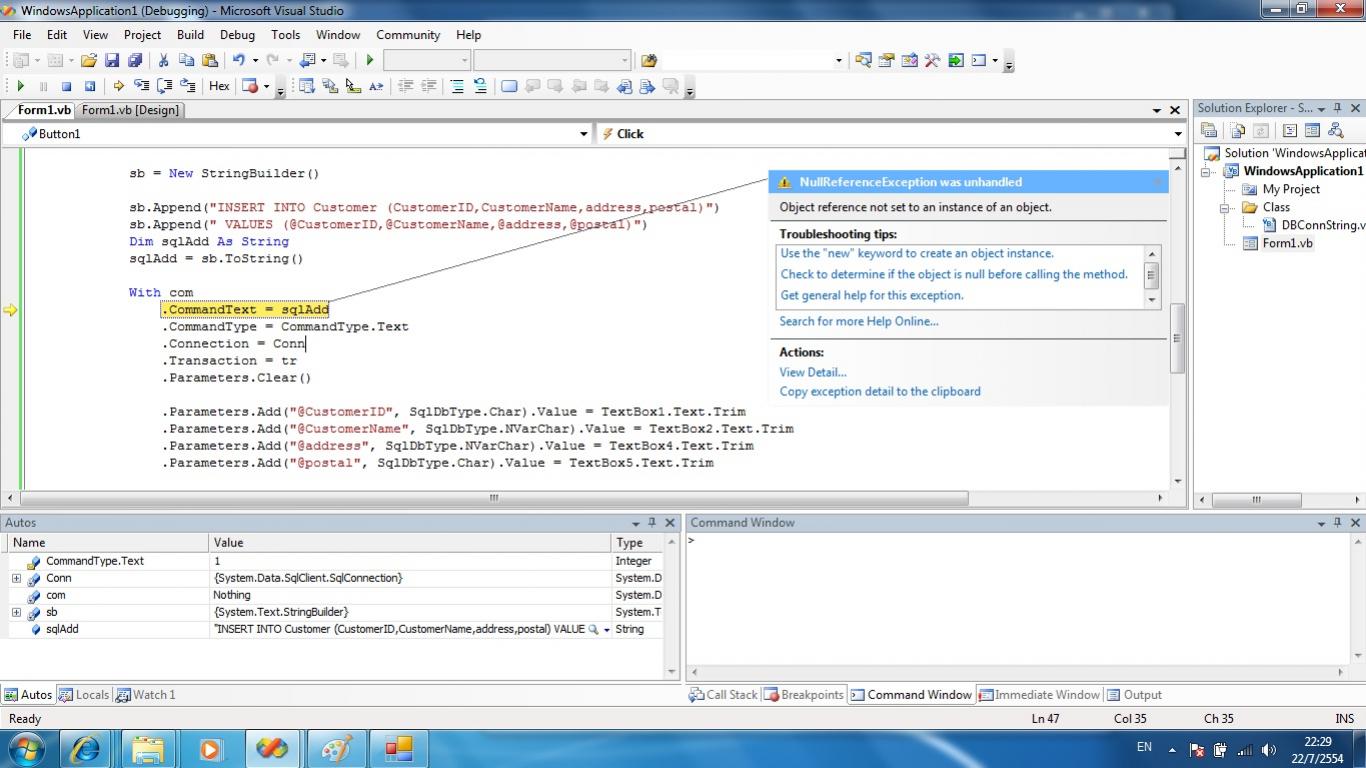Expand the Conn variable in Autos
The height and width of the screenshot is (768, 1366).
pyautogui.click(x=16, y=579)
